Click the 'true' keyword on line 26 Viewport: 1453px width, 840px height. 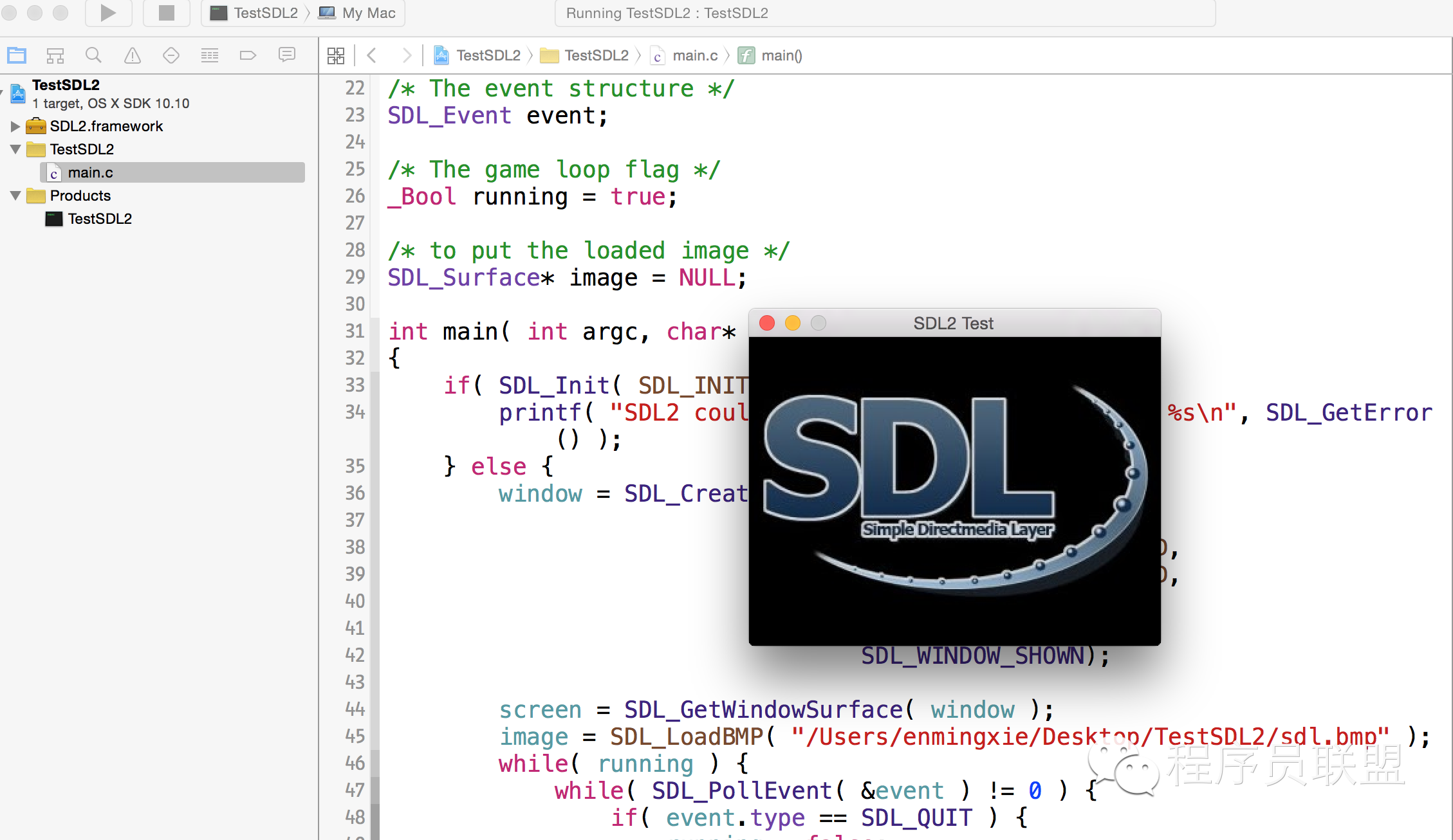click(638, 197)
